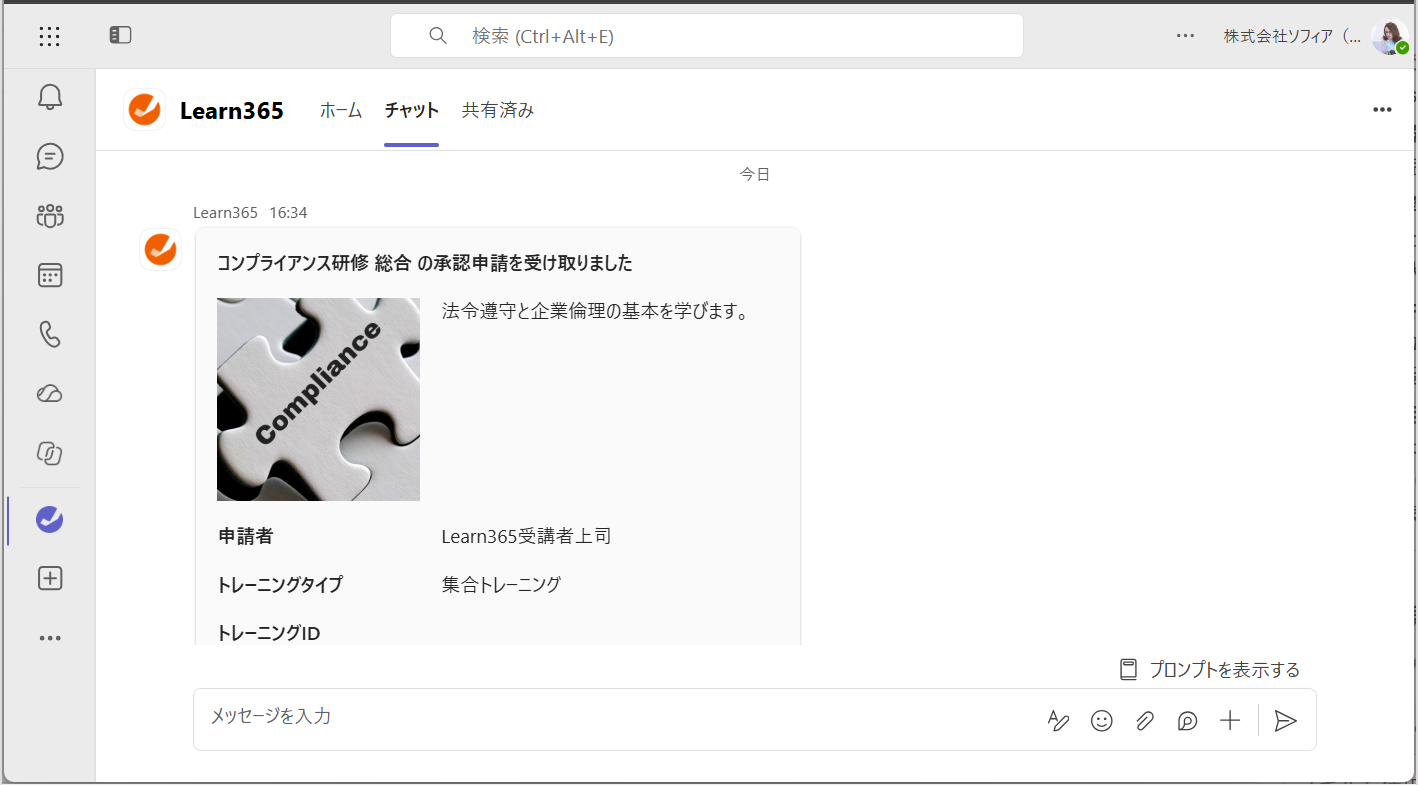Open the Activity bell icon
This screenshot has height=785, width=1418.
click(x=50, y=97)
